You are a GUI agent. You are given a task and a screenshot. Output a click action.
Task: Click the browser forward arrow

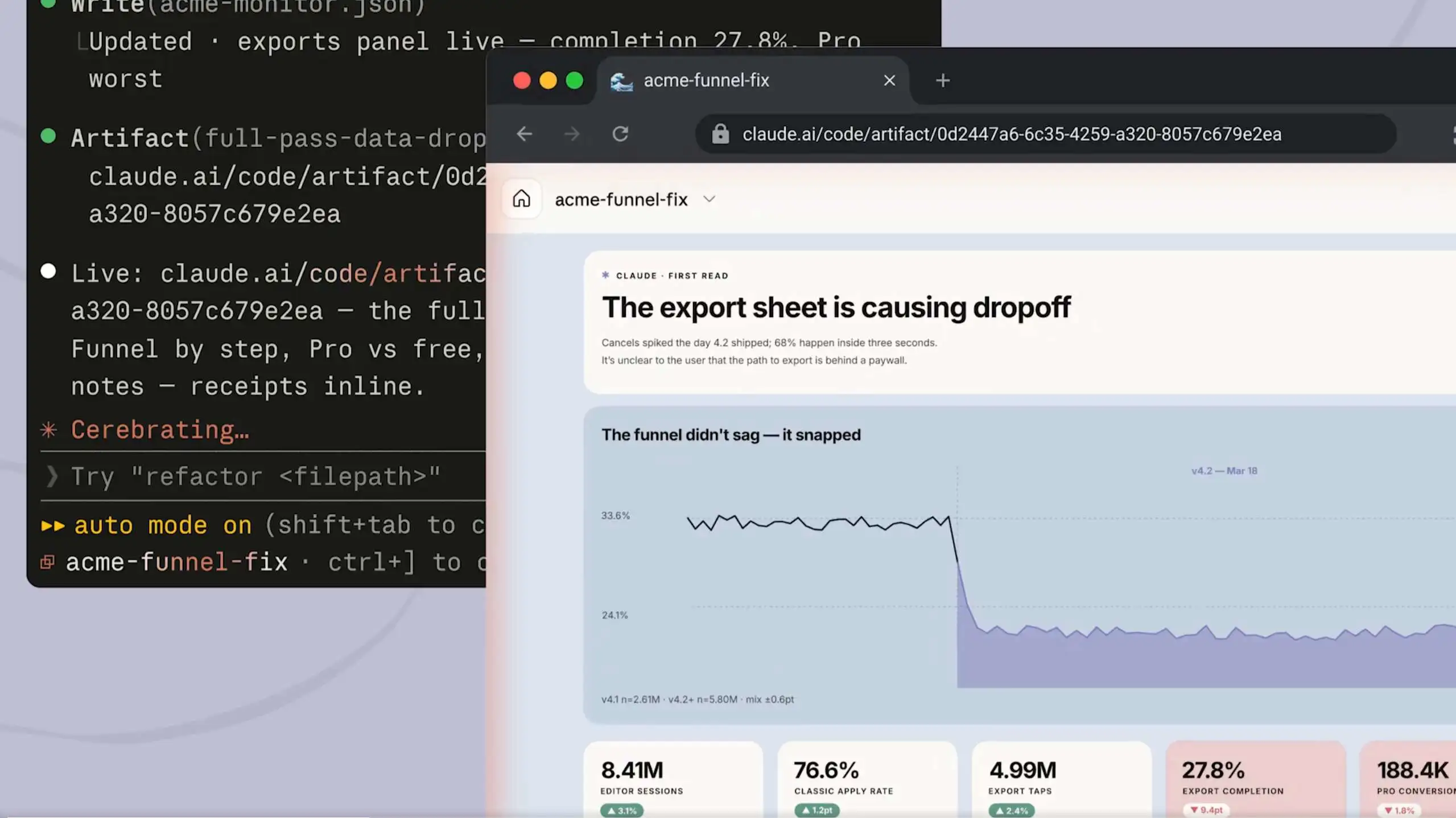[572, 134]
